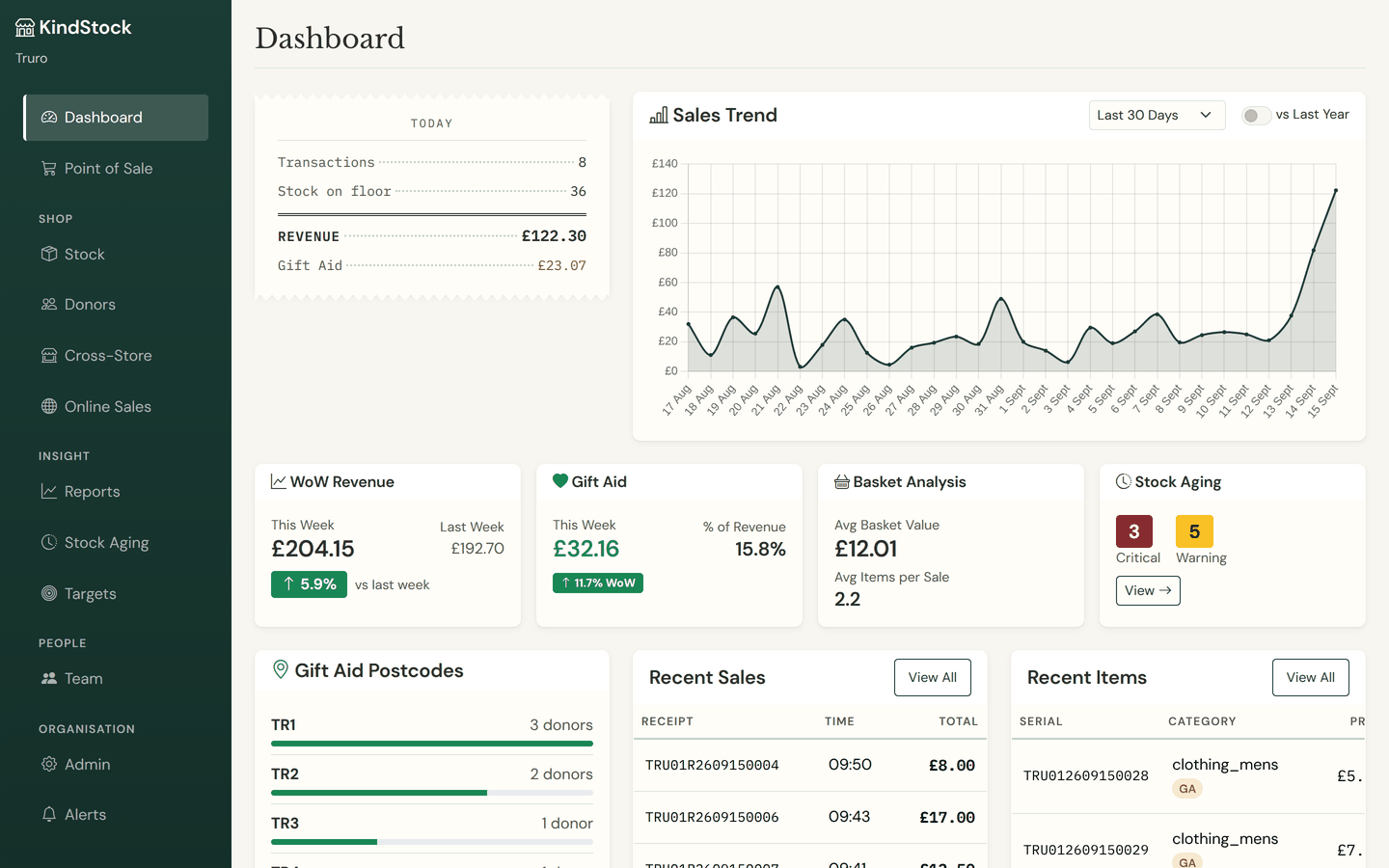1389x868 pixels.
Task: Click the Cross-Store shop icon
Action: pos(49,355)
